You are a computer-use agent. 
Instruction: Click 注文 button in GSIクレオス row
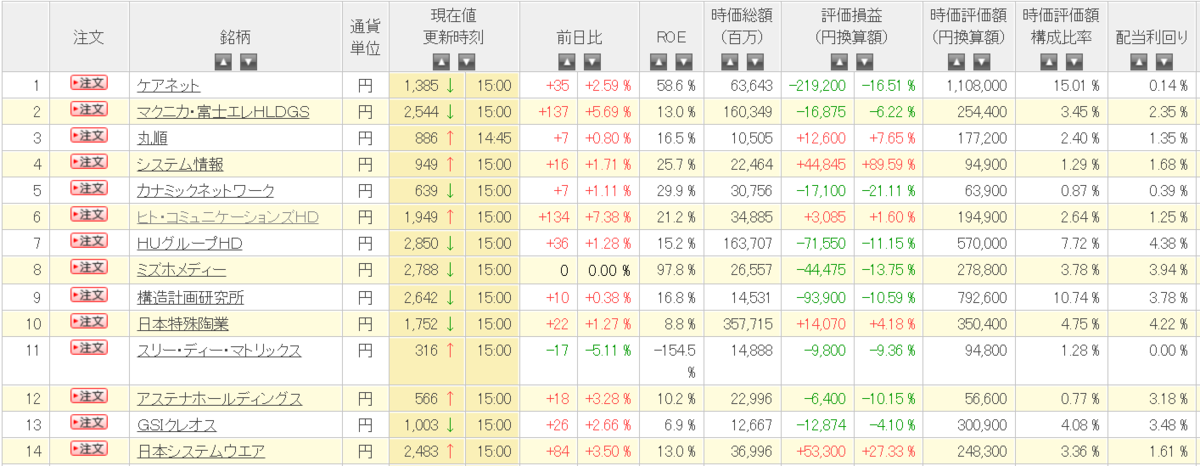88,422
